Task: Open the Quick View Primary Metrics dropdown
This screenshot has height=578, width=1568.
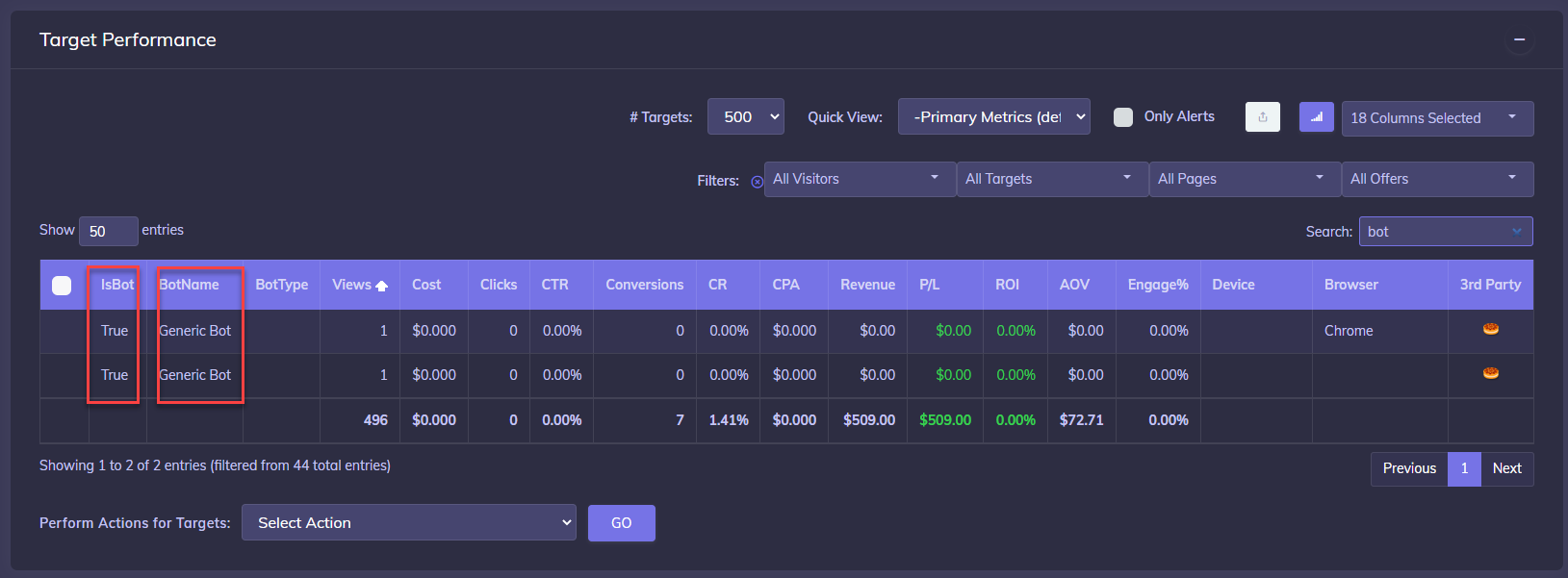Action: point(994,117)
